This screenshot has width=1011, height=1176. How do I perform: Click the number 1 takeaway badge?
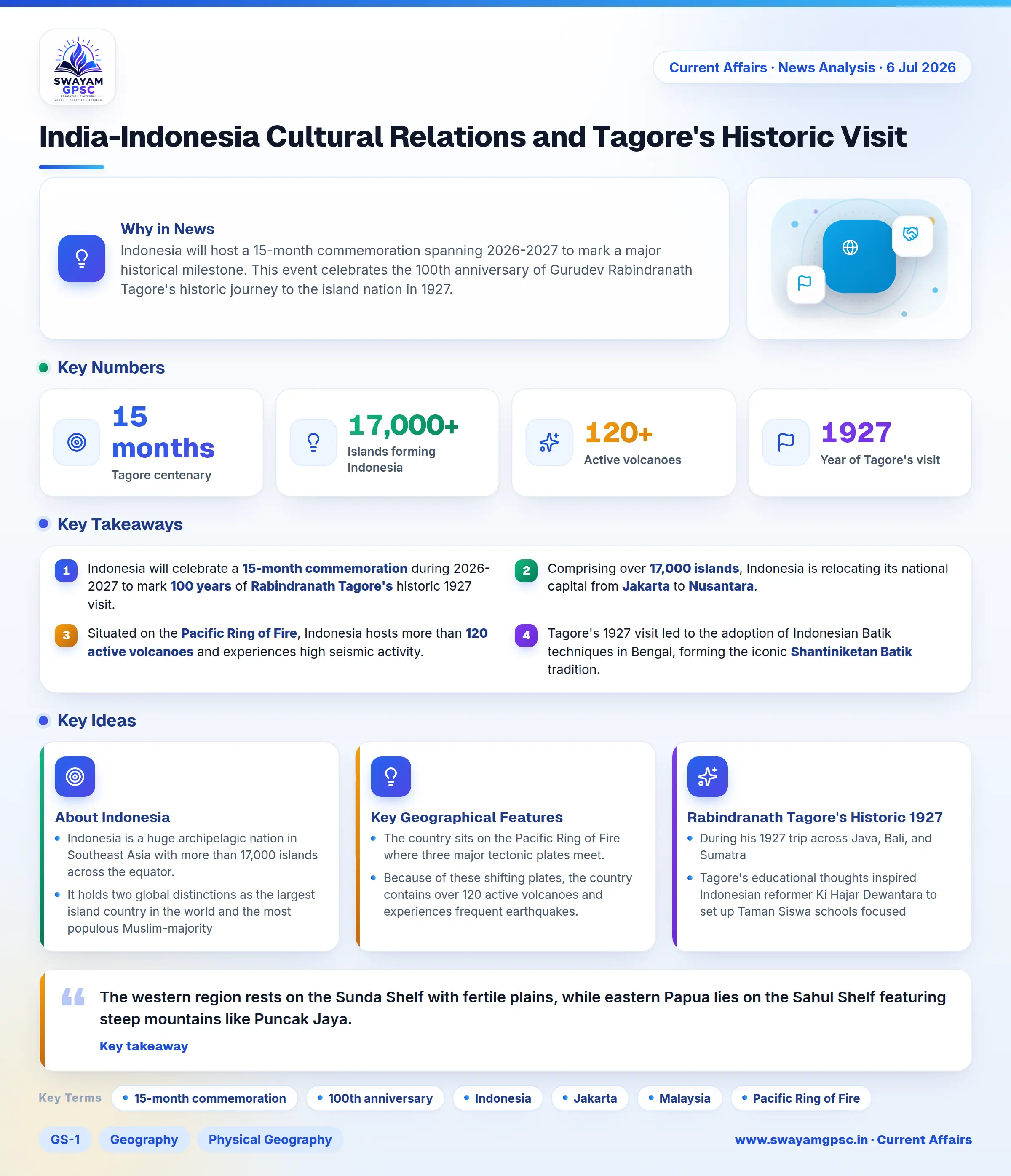coord(66,570)
